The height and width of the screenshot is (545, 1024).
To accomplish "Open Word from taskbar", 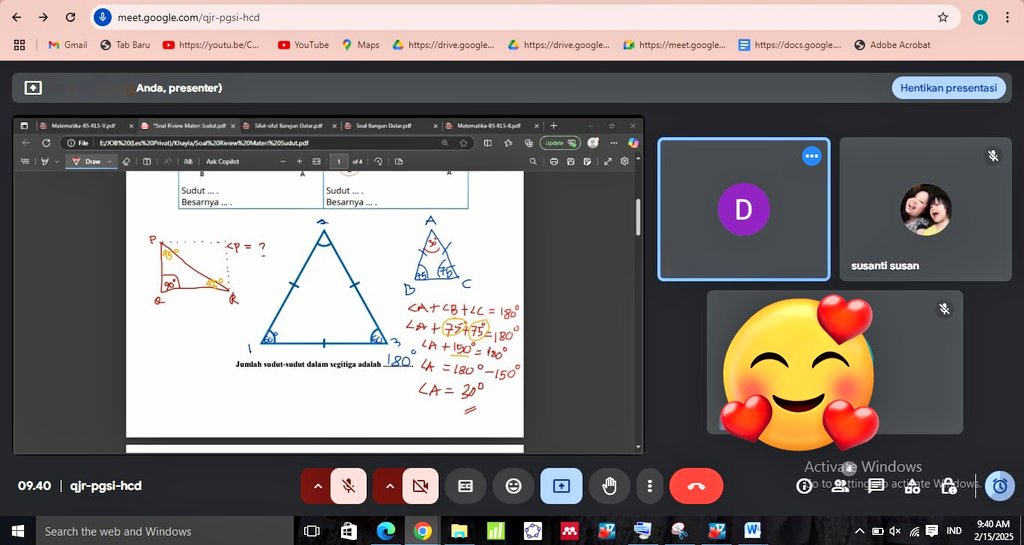I will click(752, 531).
